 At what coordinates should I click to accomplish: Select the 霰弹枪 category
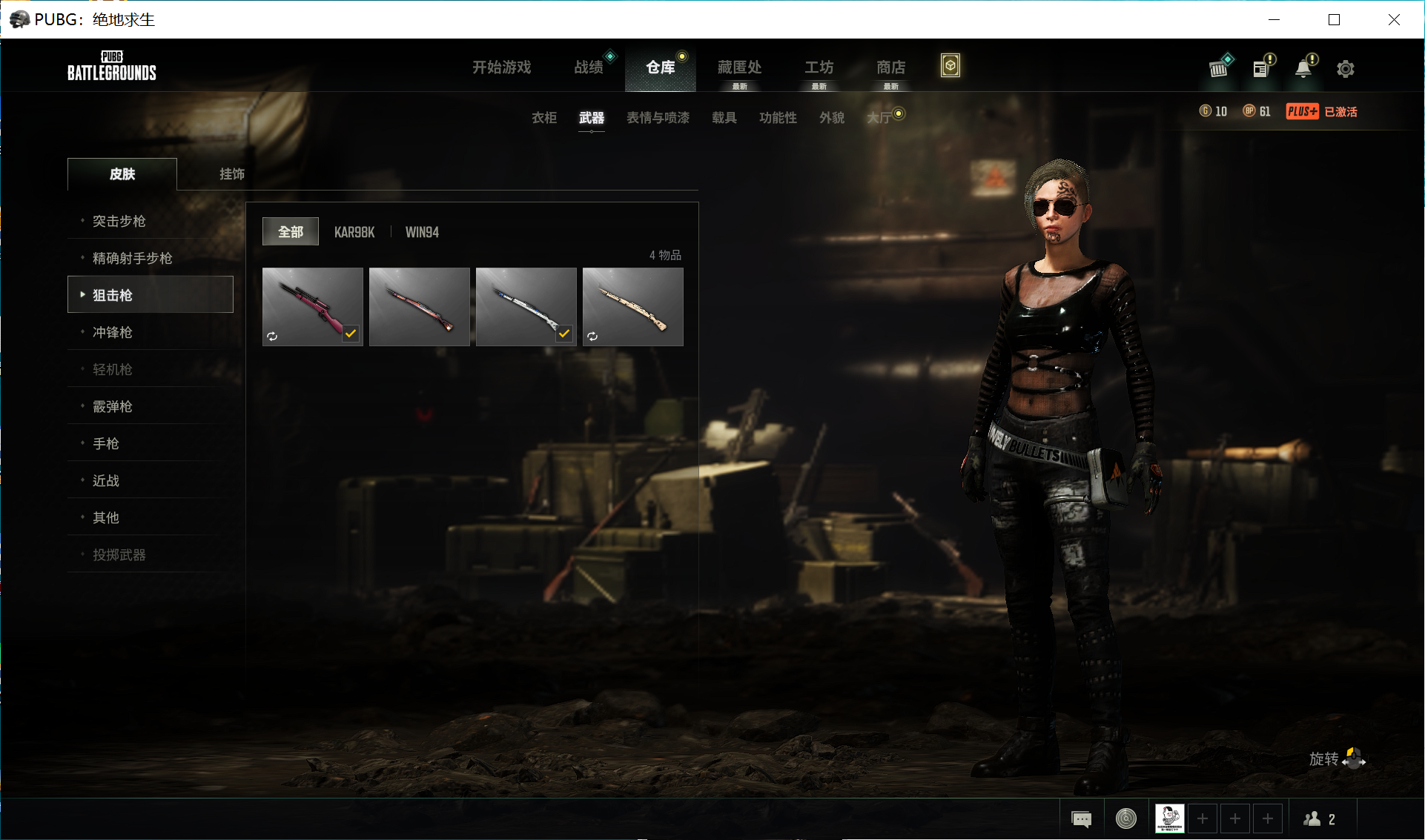(151, 406)
